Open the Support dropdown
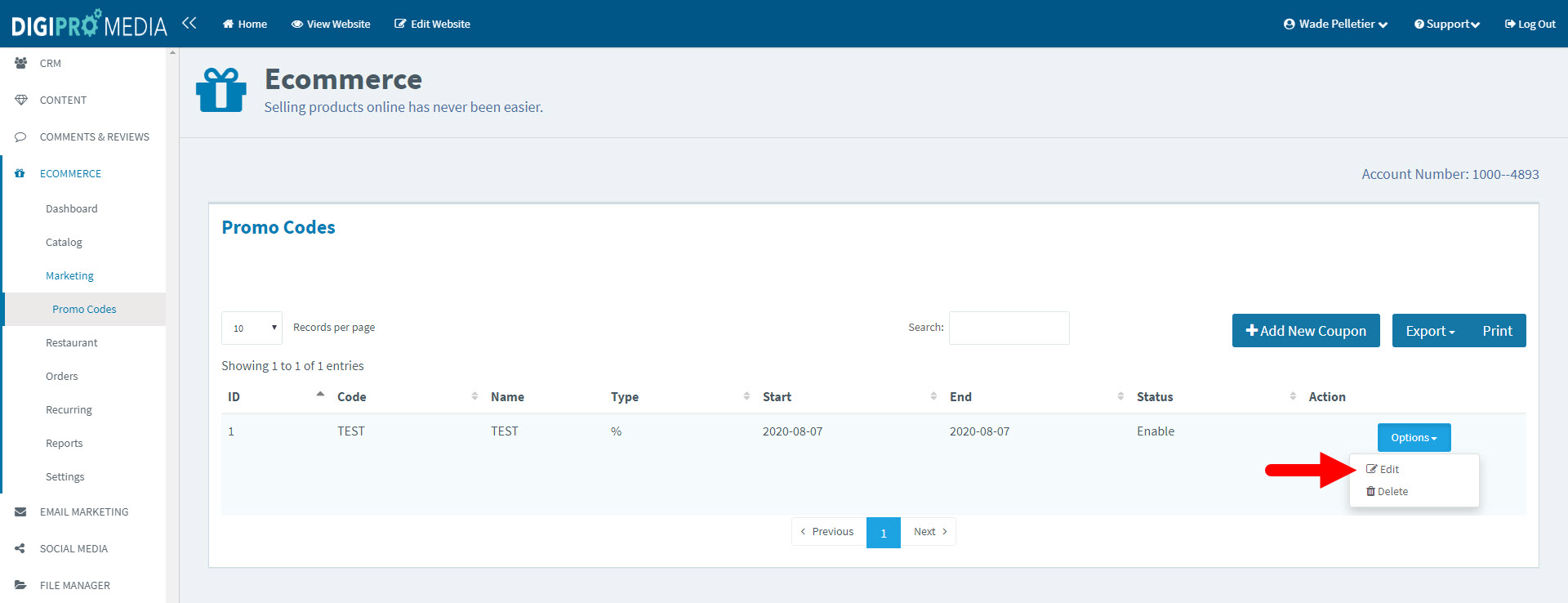Screen dimensions: 1568x603 (x=1447, y=24)
